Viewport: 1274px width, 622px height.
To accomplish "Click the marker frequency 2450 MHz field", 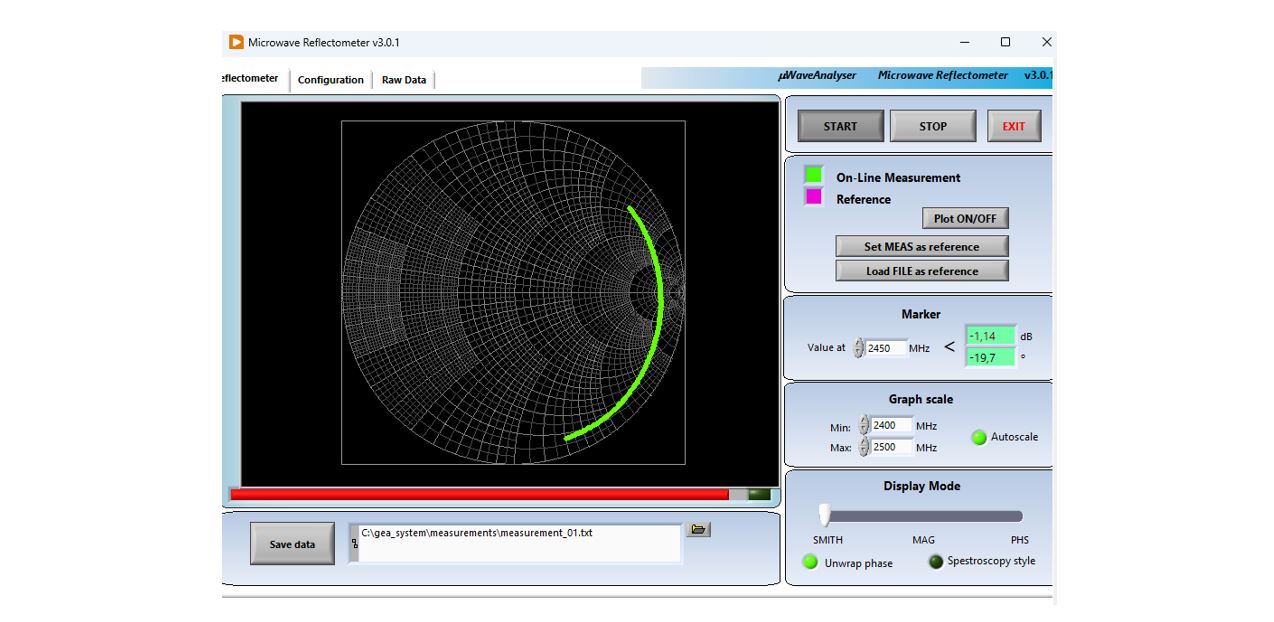I will coord(886,348).
